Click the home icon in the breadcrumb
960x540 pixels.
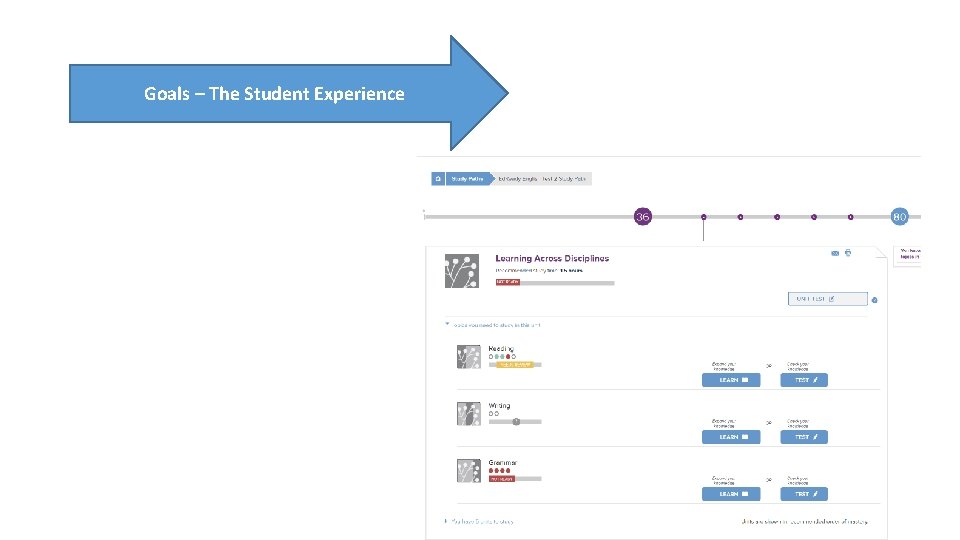438,179
